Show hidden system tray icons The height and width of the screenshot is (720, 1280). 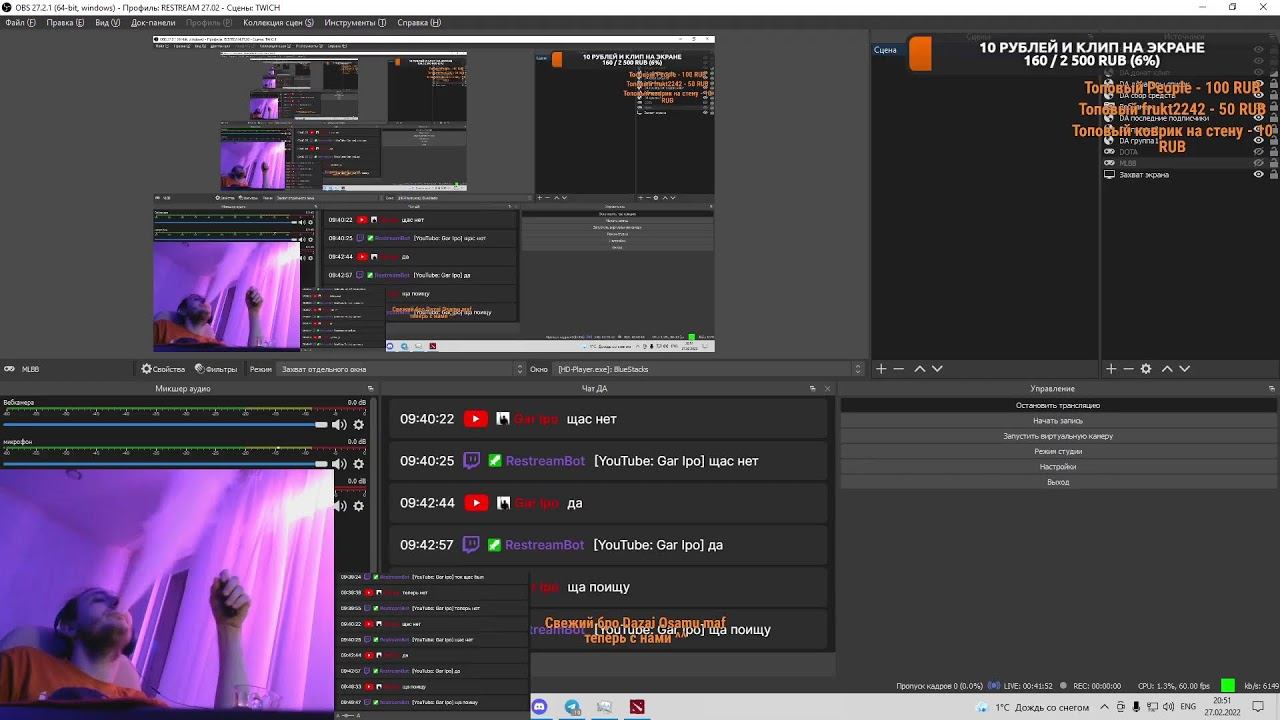point(1104,707)
